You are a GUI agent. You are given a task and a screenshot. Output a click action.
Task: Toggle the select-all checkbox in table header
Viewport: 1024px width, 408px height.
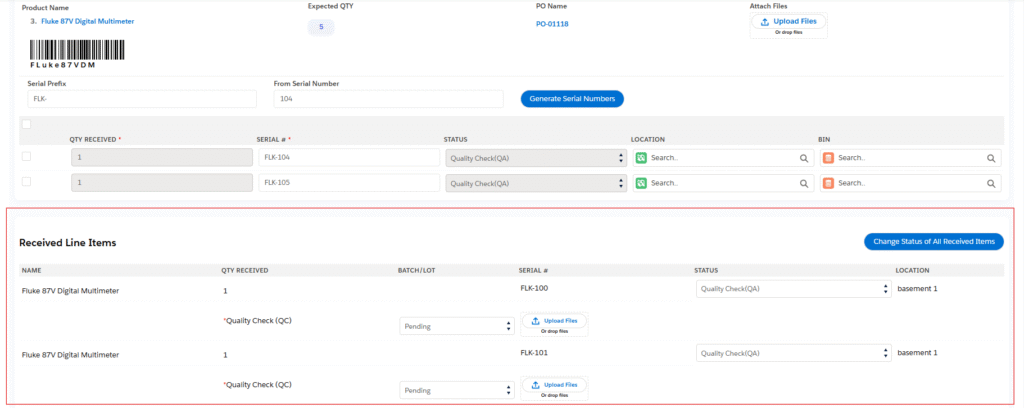(26, 124)
